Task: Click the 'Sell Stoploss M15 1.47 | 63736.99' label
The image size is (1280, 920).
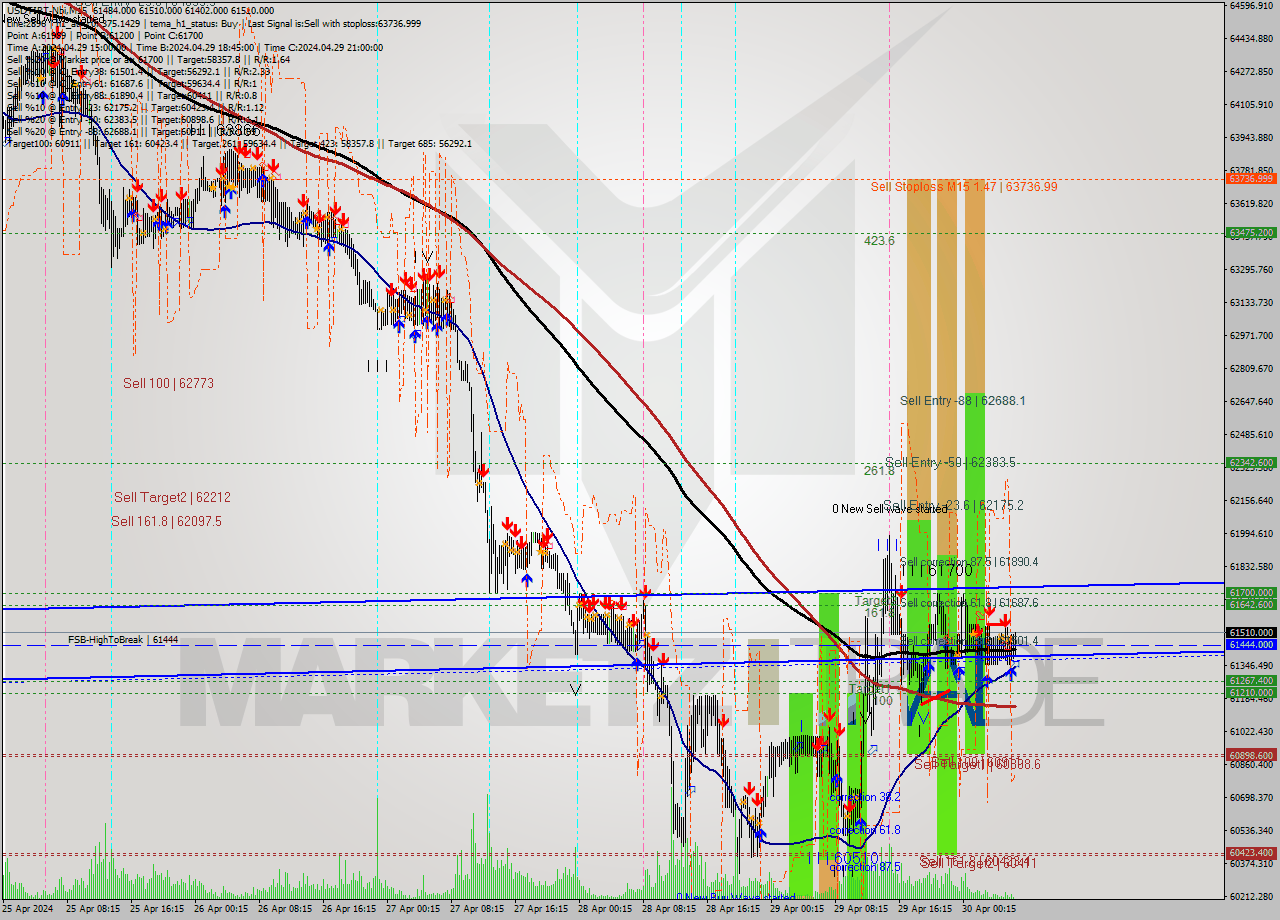Action: (x=963, y=187)
